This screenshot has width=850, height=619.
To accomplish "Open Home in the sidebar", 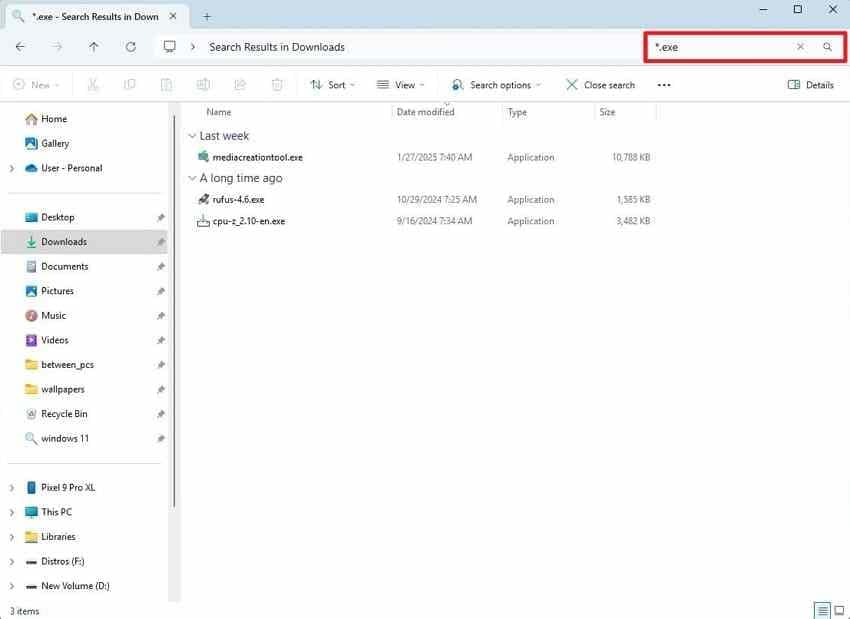I will pyautogui.click(x=54, y=119).
